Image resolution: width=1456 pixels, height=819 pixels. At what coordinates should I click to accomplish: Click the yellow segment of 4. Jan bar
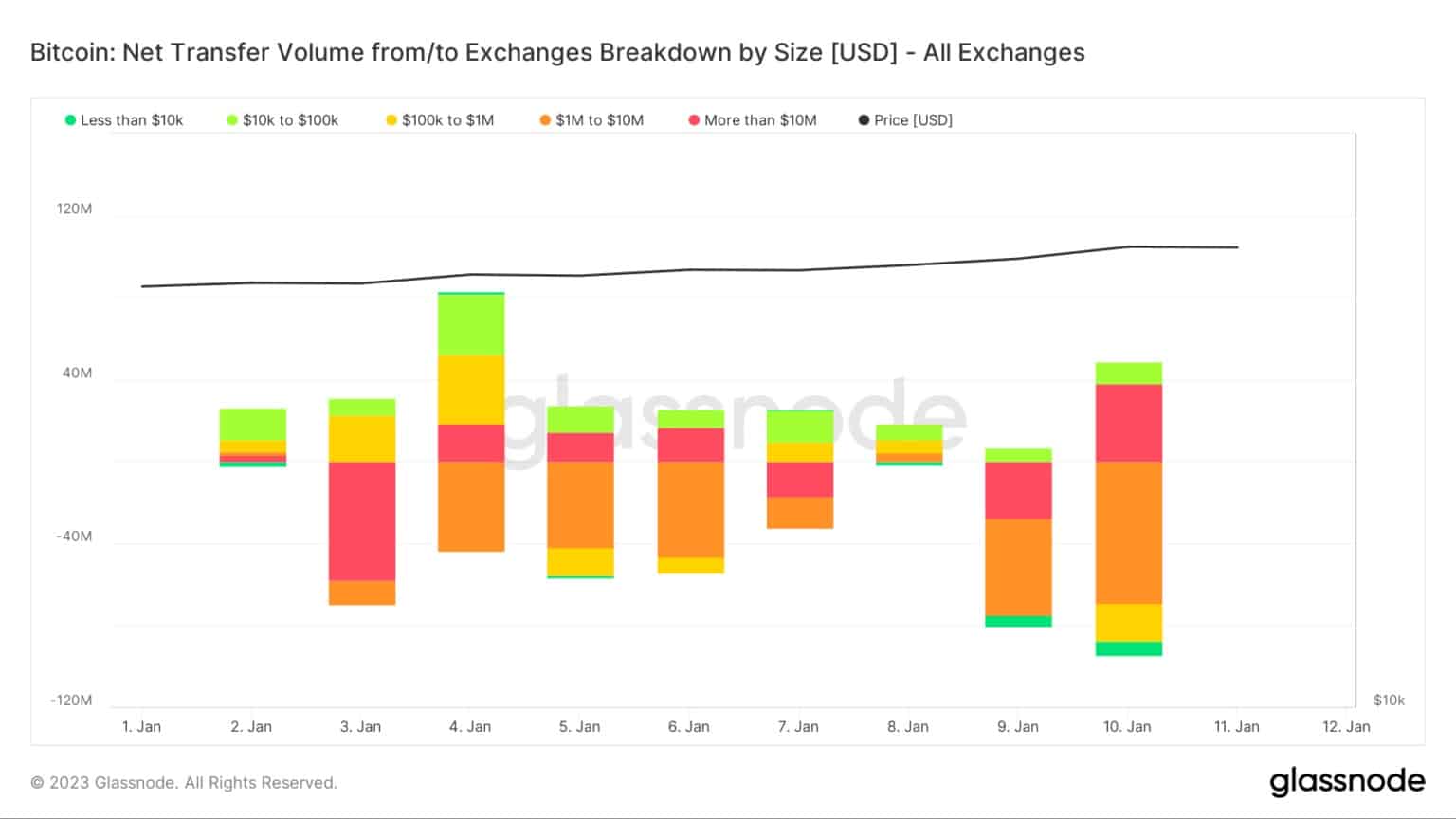[x=471, y=390]
